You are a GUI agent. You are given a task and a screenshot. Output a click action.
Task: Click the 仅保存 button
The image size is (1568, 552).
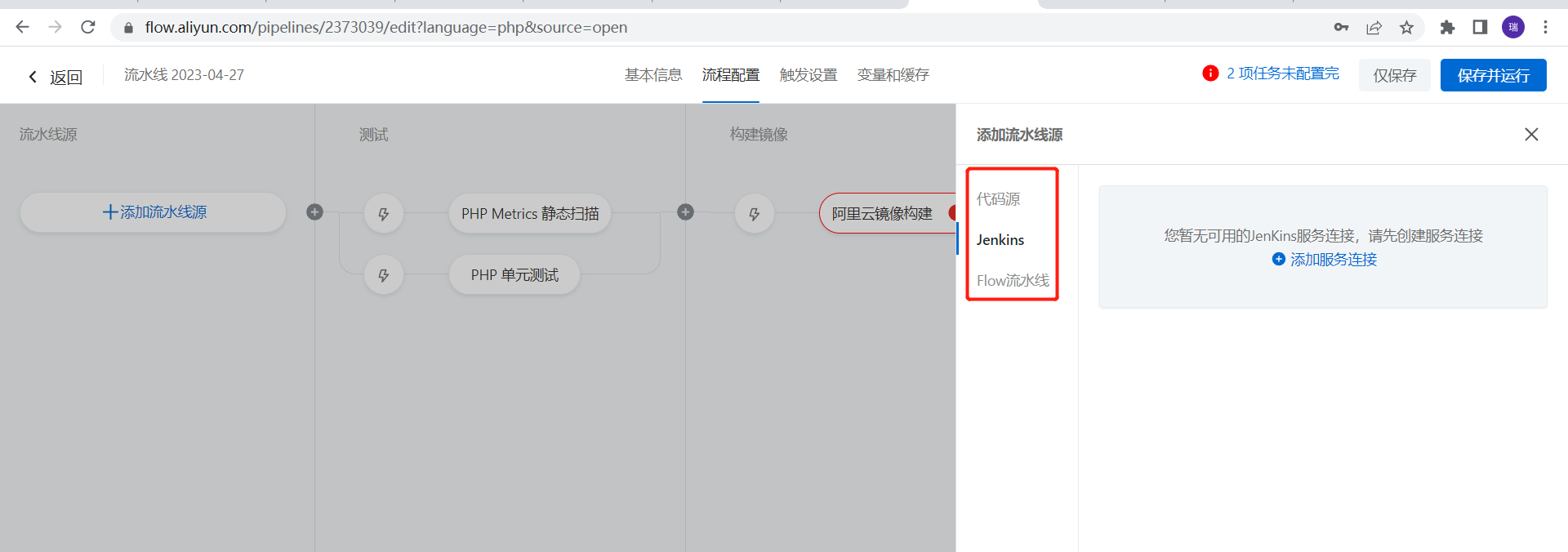pyautogui.click(x=1395, y=75)
